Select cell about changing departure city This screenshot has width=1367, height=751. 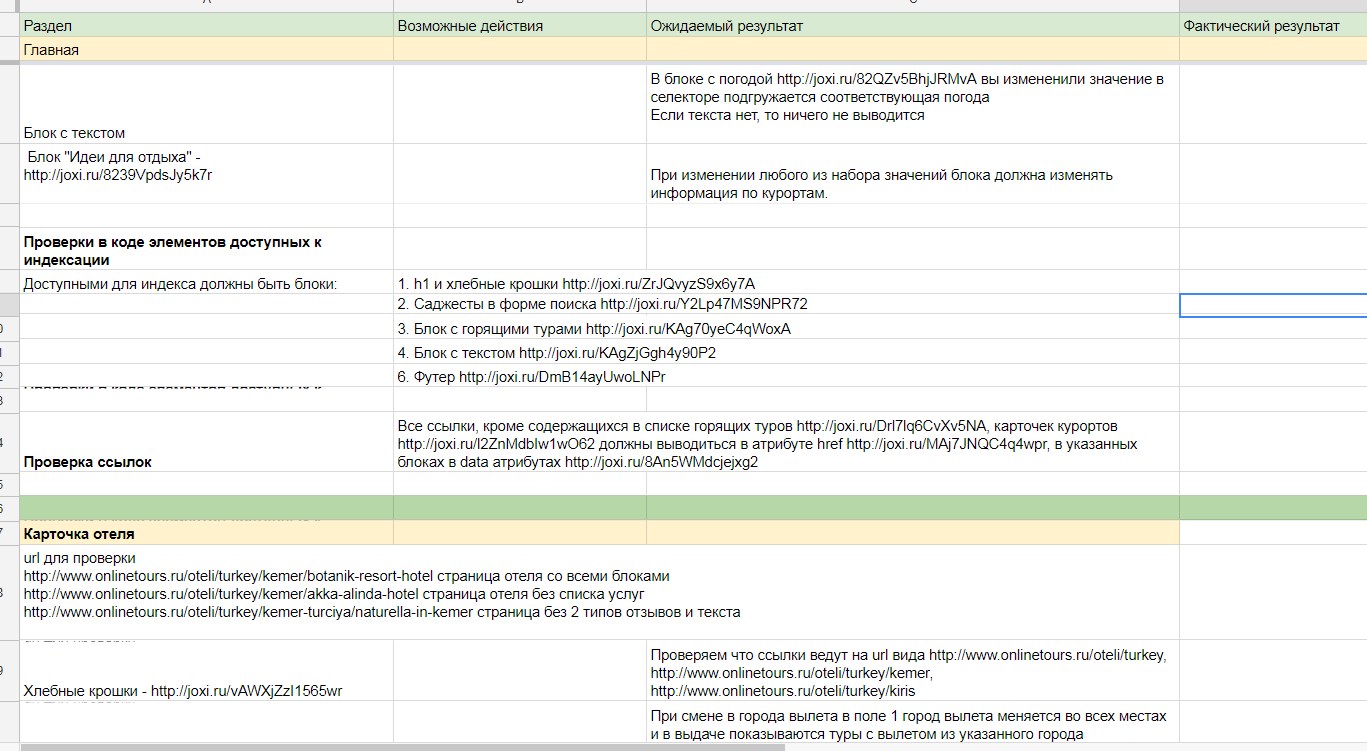coord(913,724)
